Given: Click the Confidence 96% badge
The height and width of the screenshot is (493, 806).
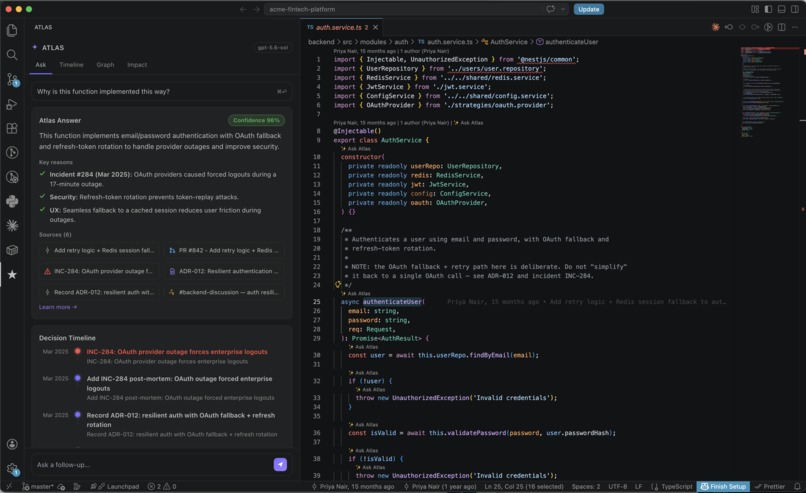Looking at the screenshot, I should (256, 120).
